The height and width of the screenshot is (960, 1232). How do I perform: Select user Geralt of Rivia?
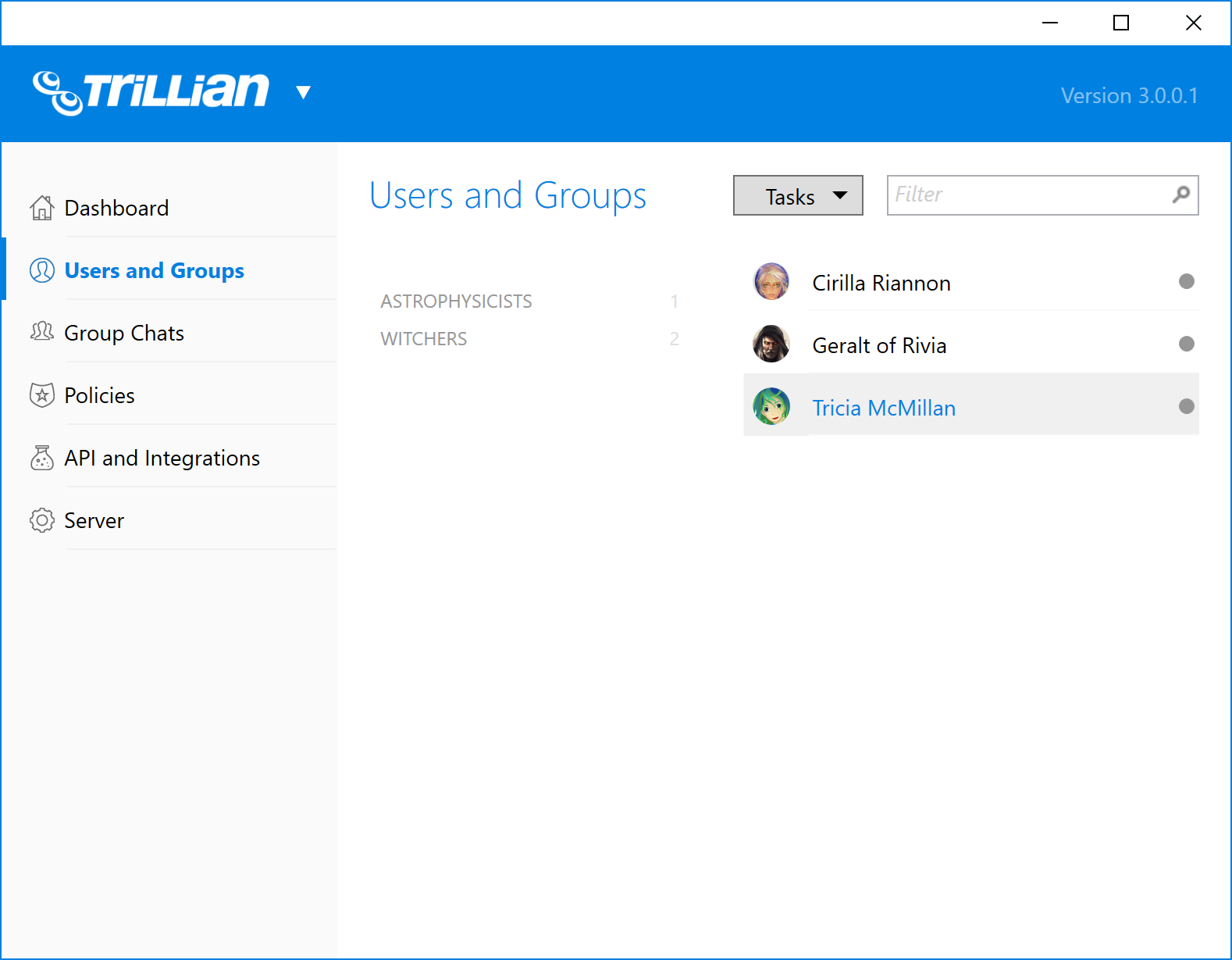pyautogui.click(x=971, y=344)
